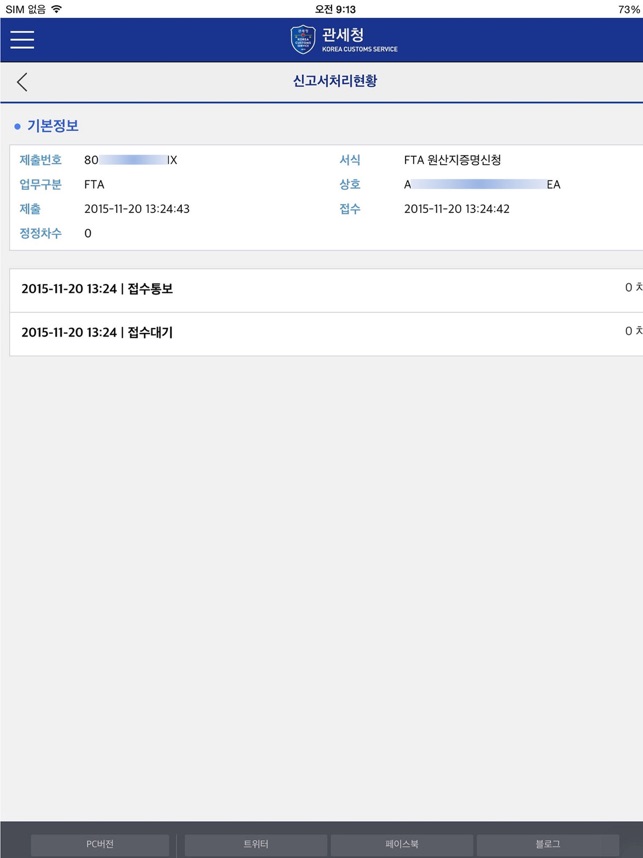The width and height of the screenshot is (643, 858).
Task: Open the 트위터 footer button
Action: (x=256, y=844)
